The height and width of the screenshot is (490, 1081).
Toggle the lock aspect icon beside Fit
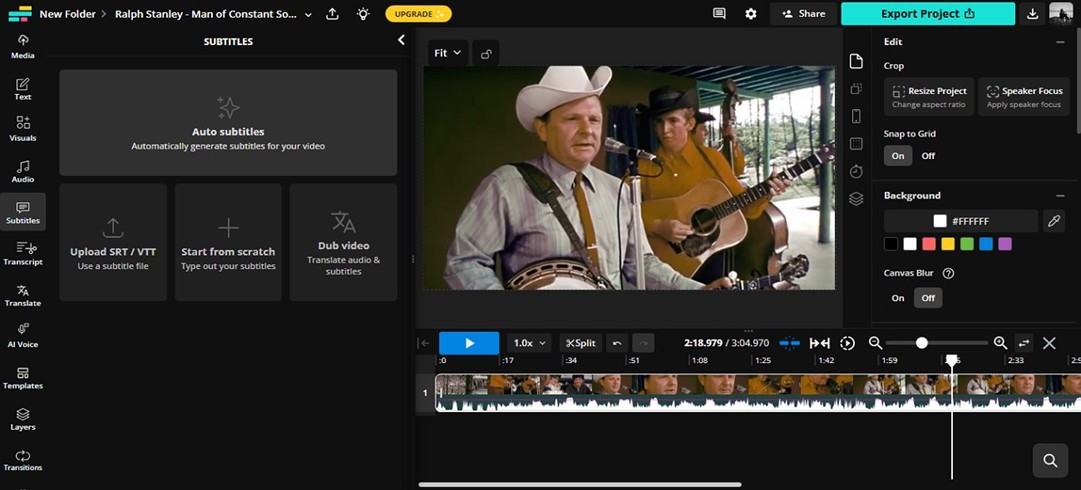(x=486, y=53)
